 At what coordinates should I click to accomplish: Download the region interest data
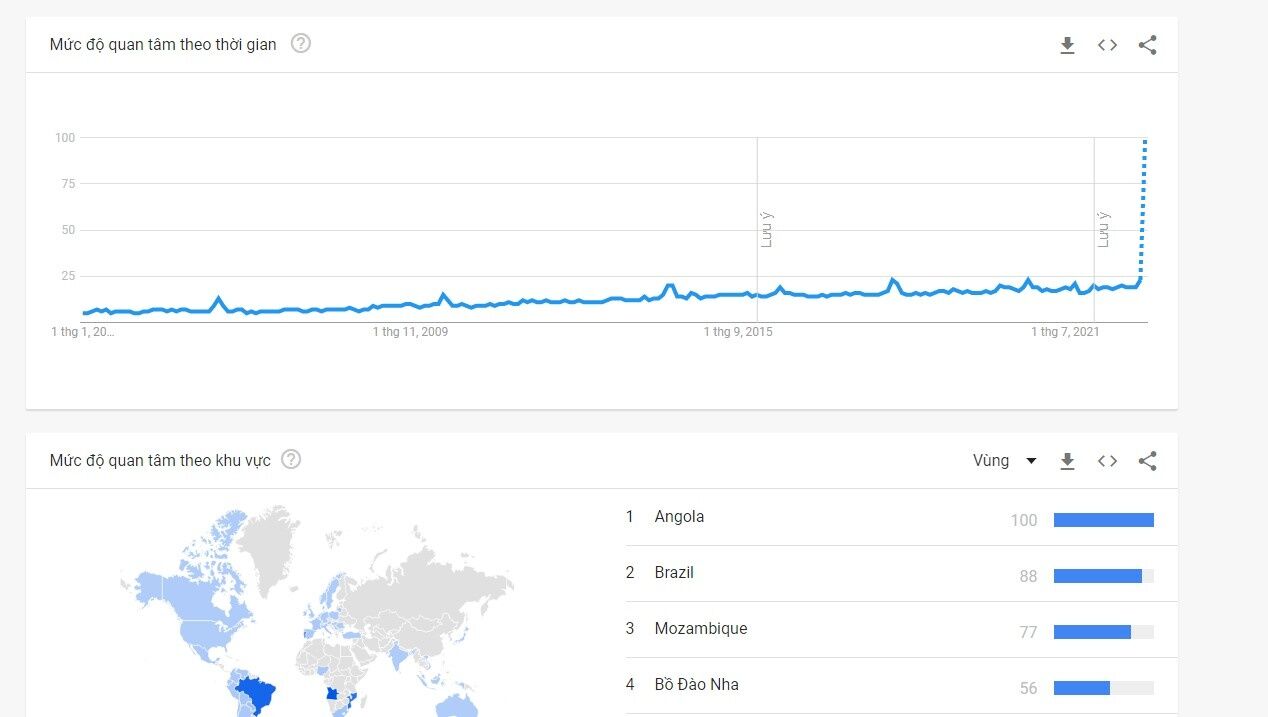1067,461
